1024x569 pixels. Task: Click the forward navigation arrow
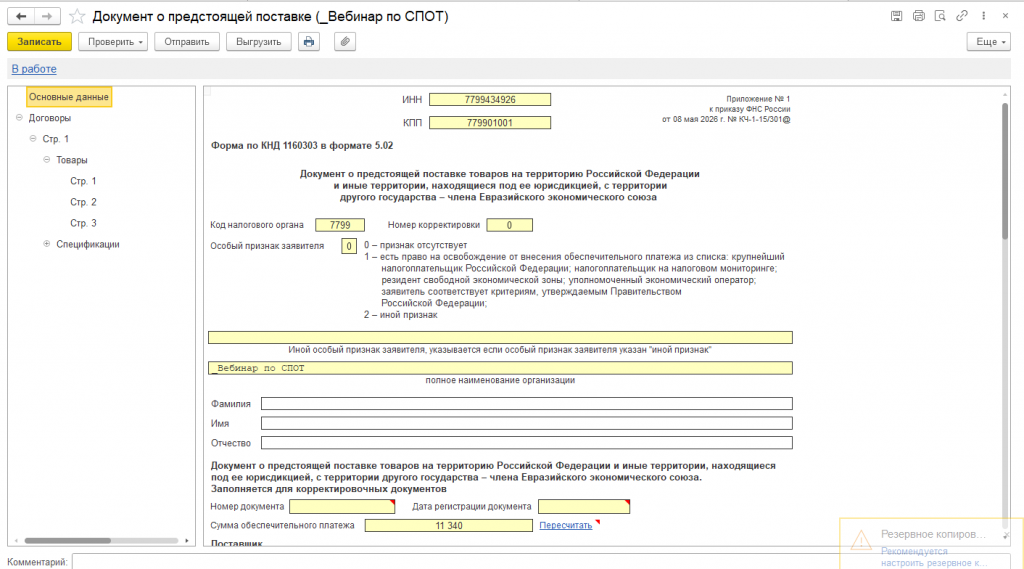pos(47,16)
